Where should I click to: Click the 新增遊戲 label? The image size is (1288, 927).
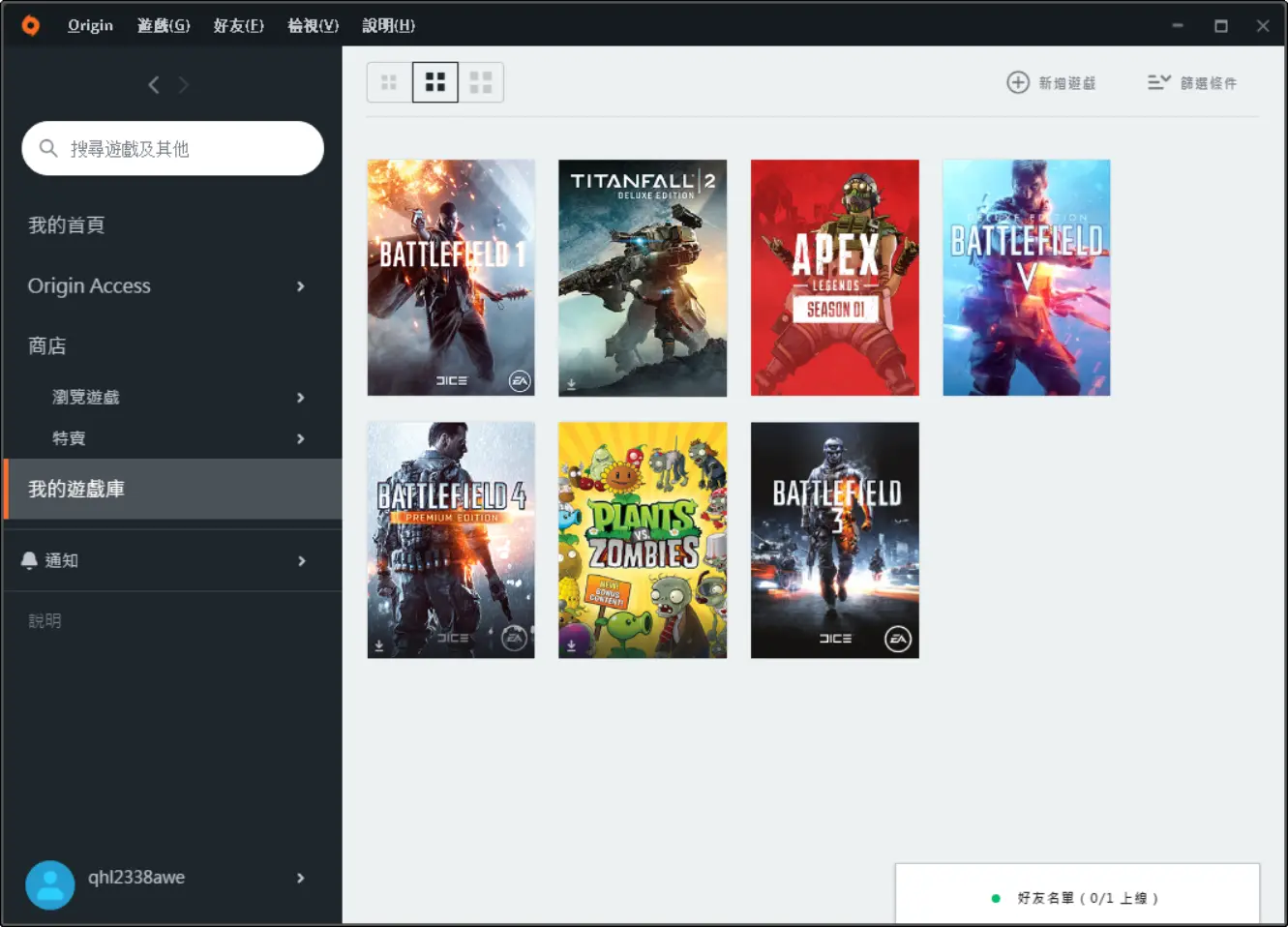click(1067, 83)
